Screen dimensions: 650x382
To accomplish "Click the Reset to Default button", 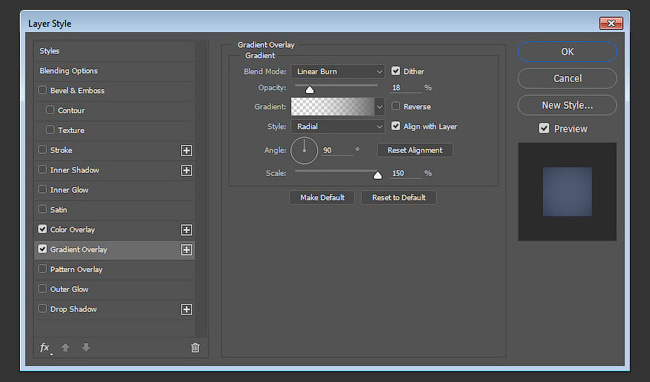I will point(399,198).
